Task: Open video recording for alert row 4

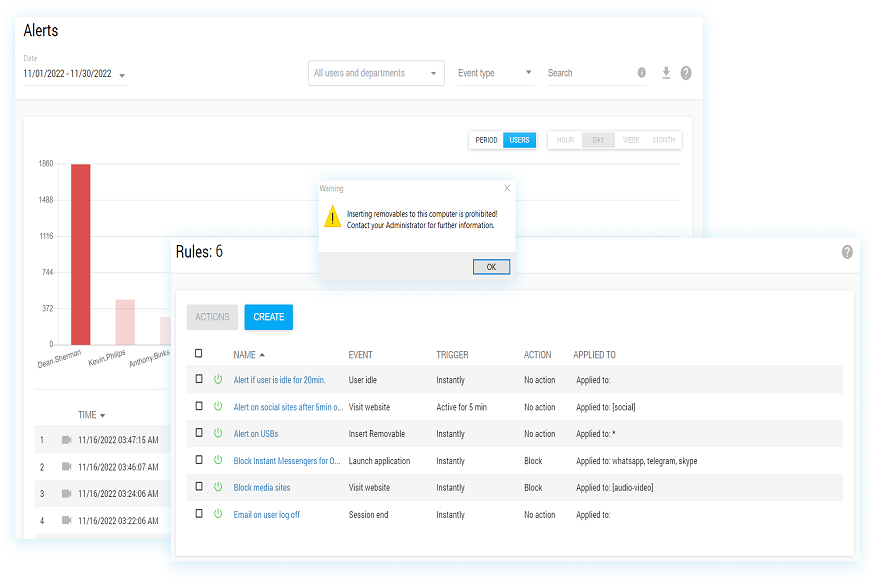Action: pyautogui.click(x=66, y=520)
